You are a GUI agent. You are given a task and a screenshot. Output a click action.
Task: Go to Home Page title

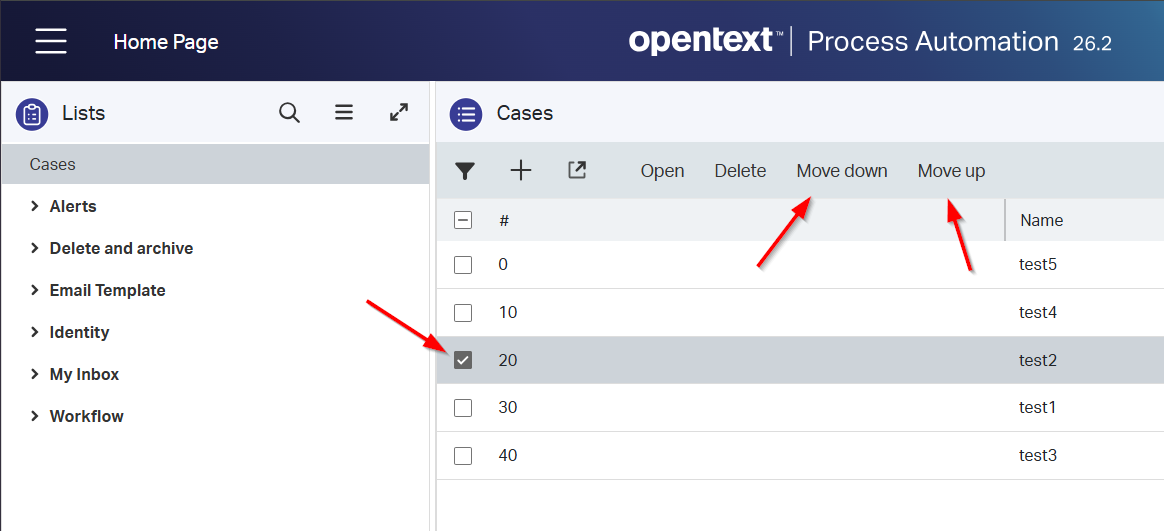click(166, 42)
